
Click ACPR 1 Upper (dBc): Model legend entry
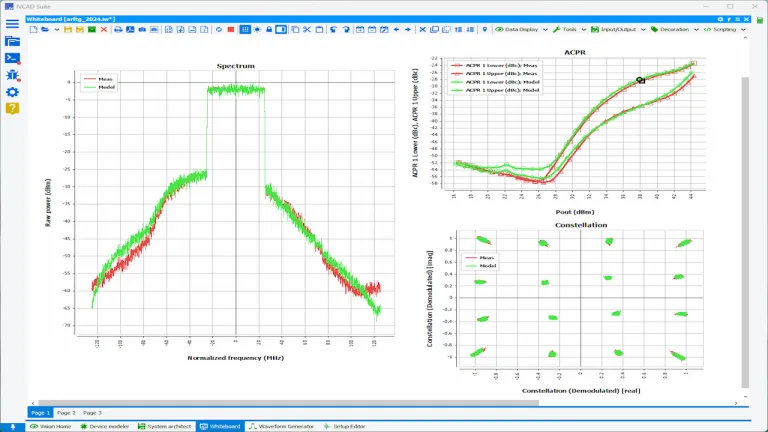(495, 90)
